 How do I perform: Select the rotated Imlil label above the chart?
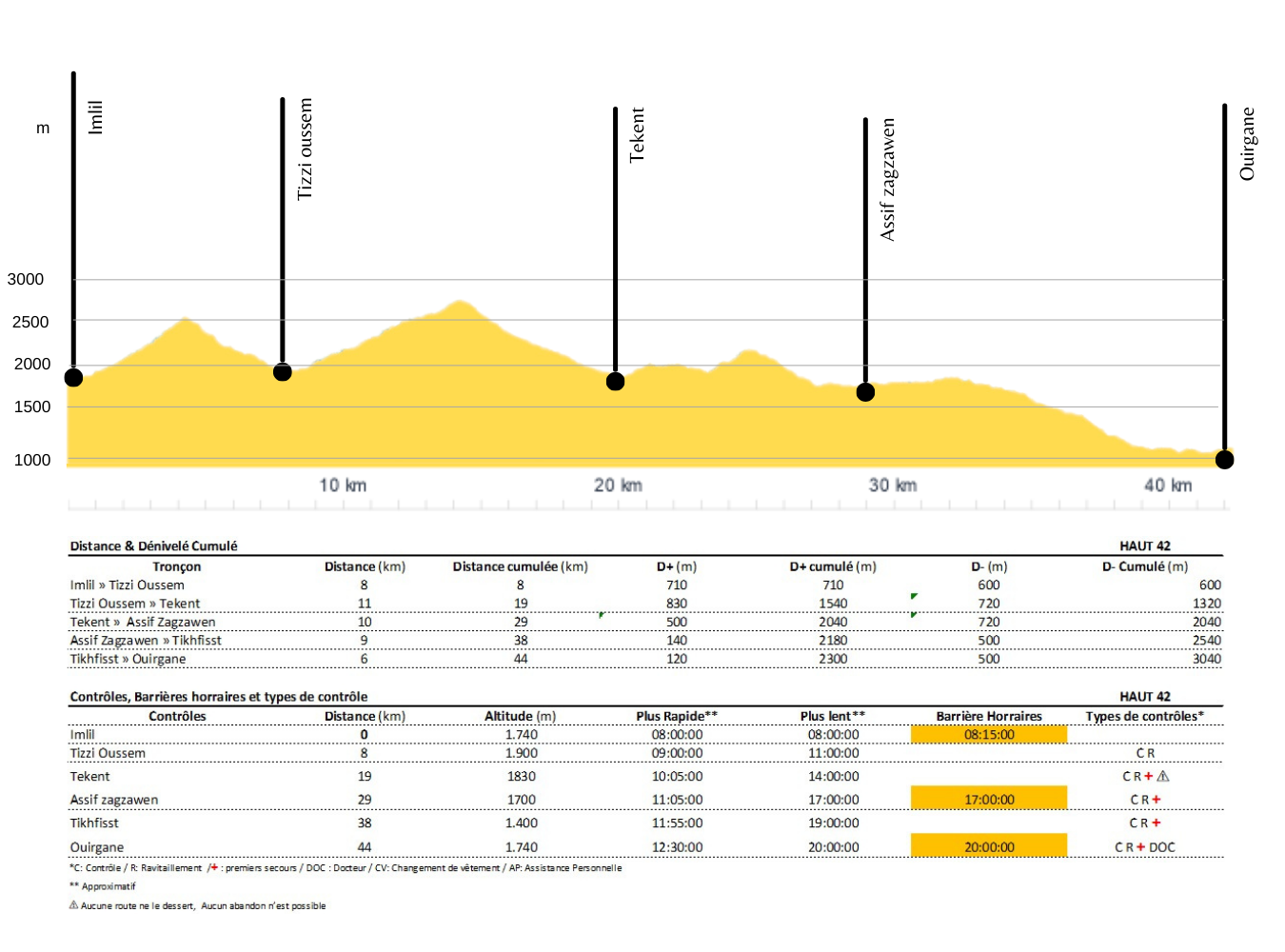pyautogui.click(x=95, y=117)
